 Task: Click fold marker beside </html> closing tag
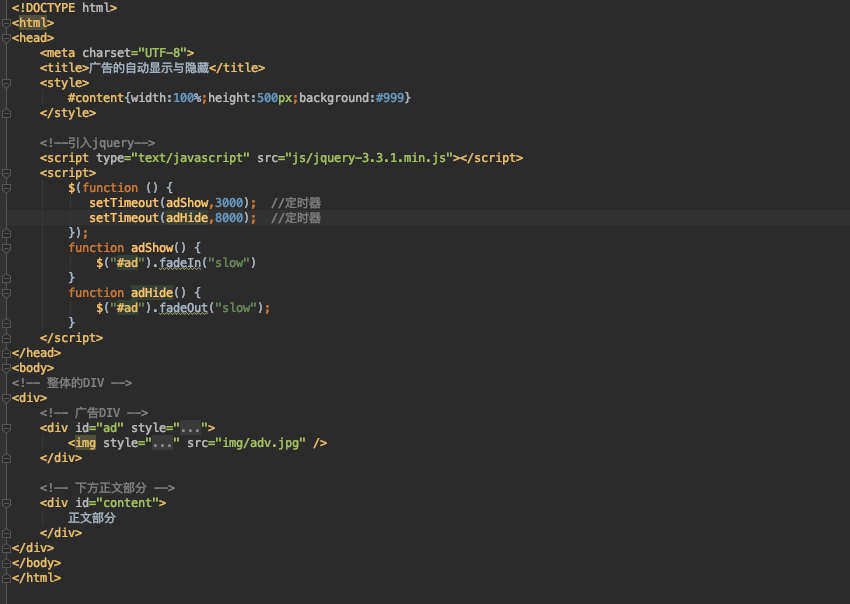coord(7,578)
